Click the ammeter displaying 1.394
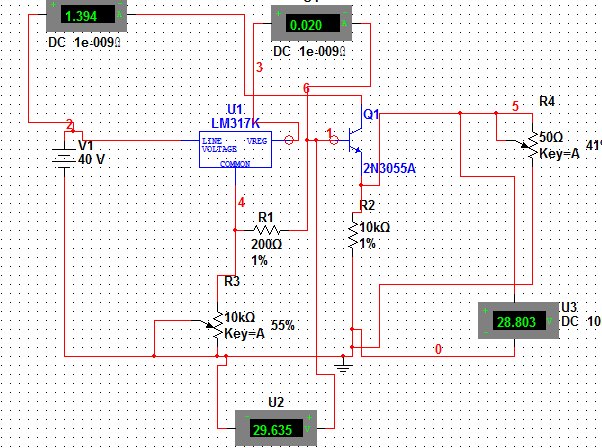Screen dimensions: 602x448 86,15
